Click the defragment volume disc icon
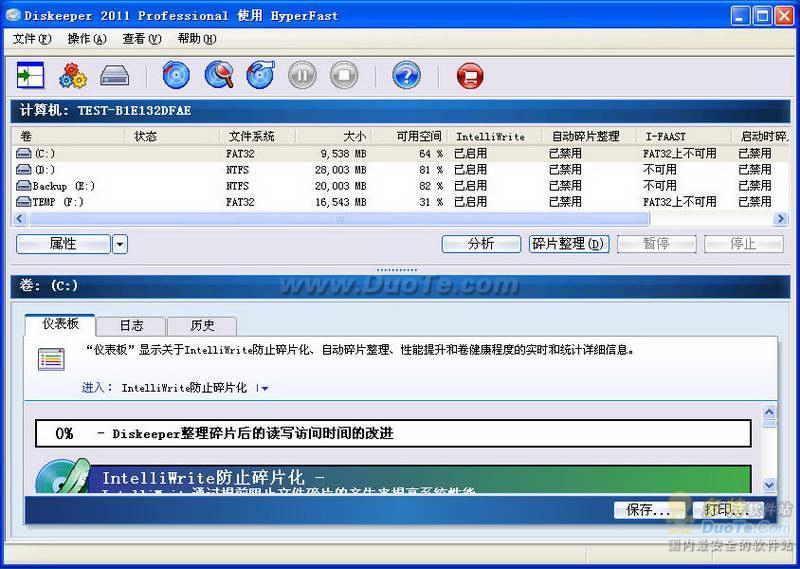 click(x=260, y=75)
